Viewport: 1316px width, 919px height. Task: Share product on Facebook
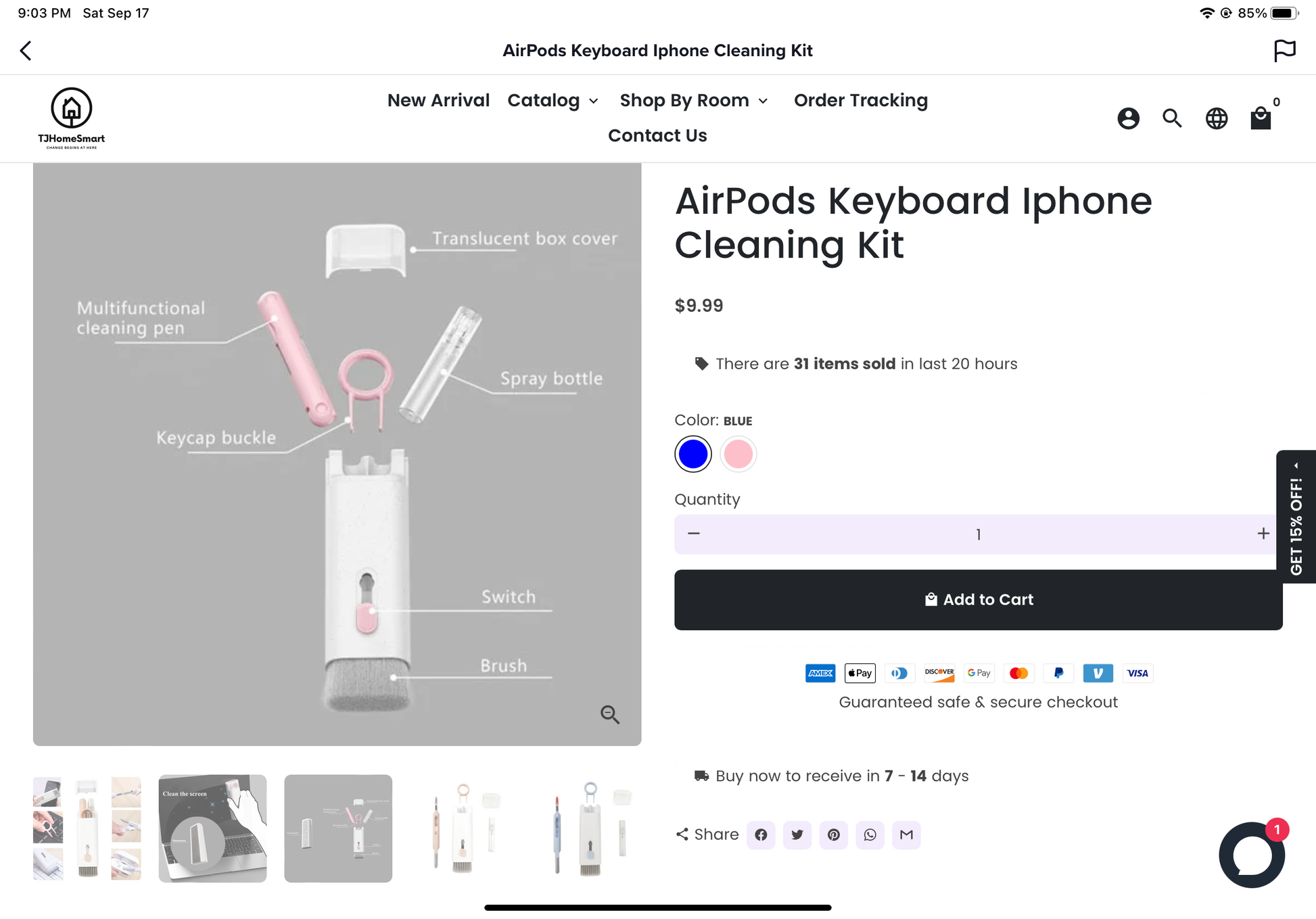click(761, 834)
